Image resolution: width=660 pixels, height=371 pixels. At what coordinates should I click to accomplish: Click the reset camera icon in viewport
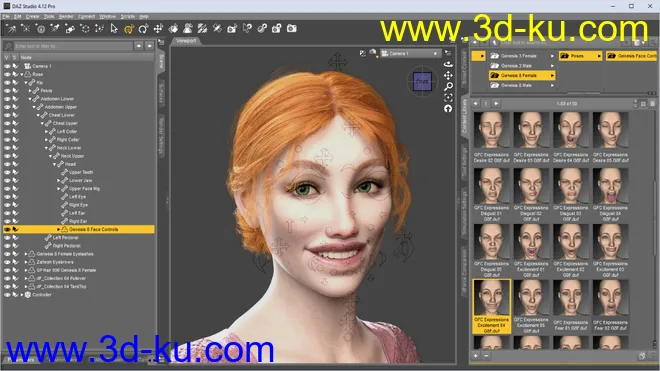[x=448, y=109]
